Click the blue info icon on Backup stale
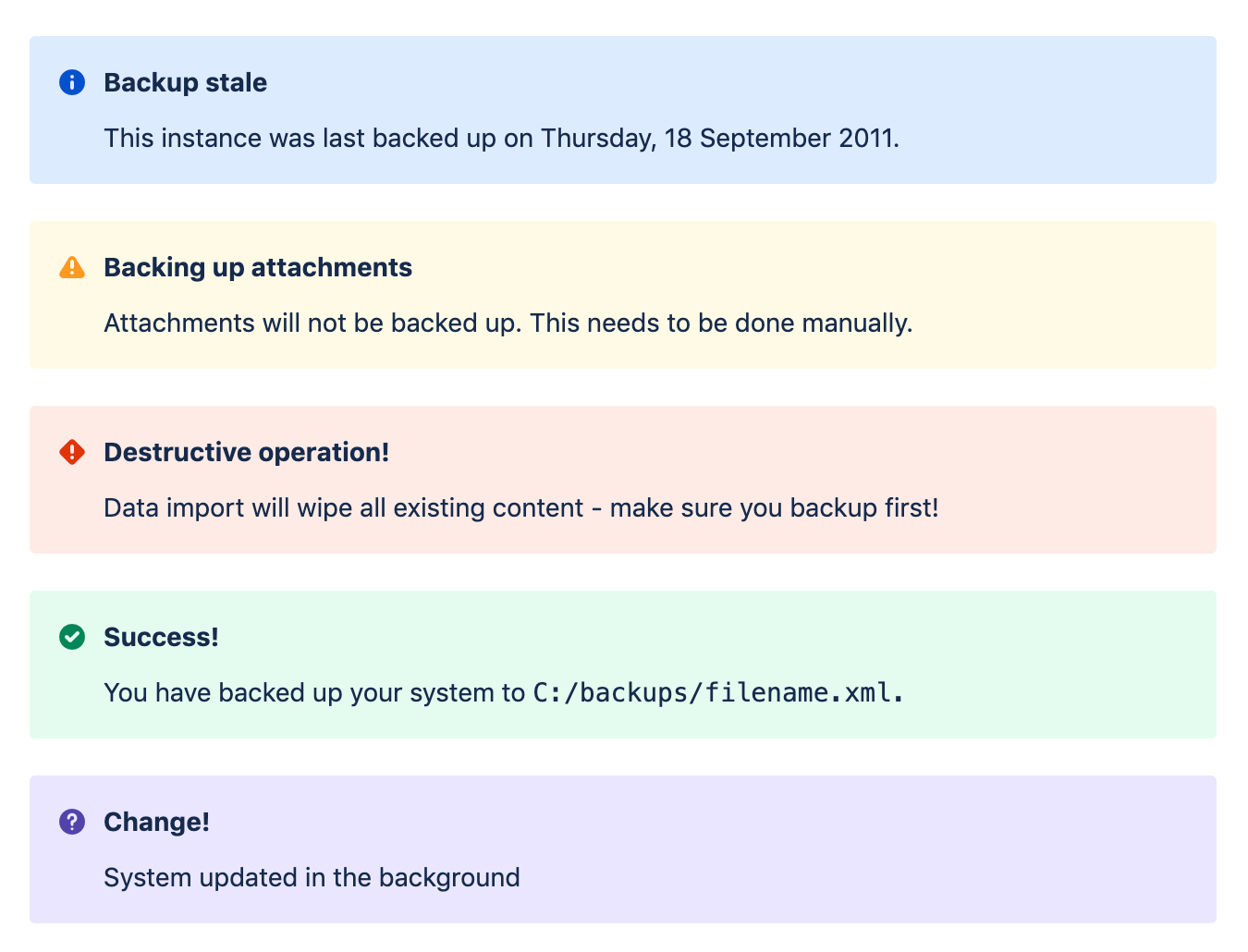1248x952 pixels. coord(71,82)
